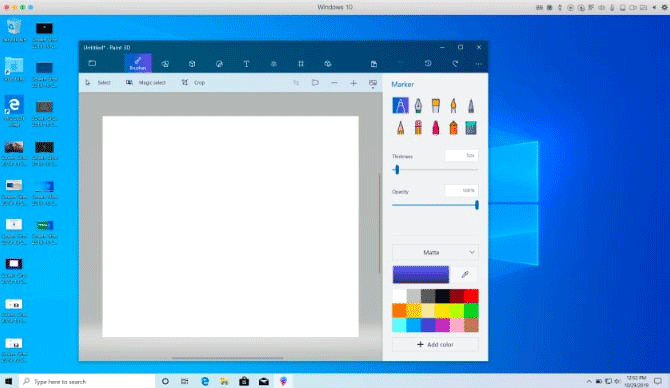Select the Oil brush
The height and width of the screenshot is (388, 670).
tap(435, 105)
